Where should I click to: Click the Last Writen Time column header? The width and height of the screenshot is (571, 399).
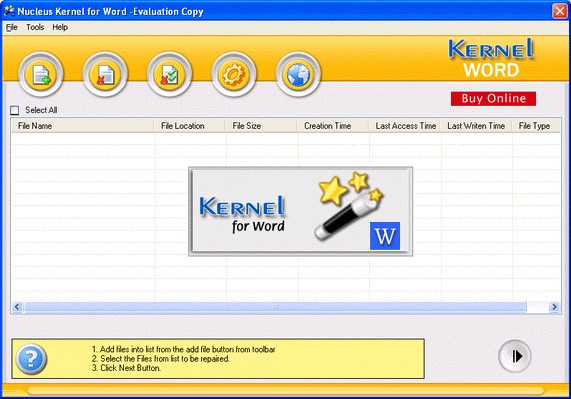coord(476,126)
